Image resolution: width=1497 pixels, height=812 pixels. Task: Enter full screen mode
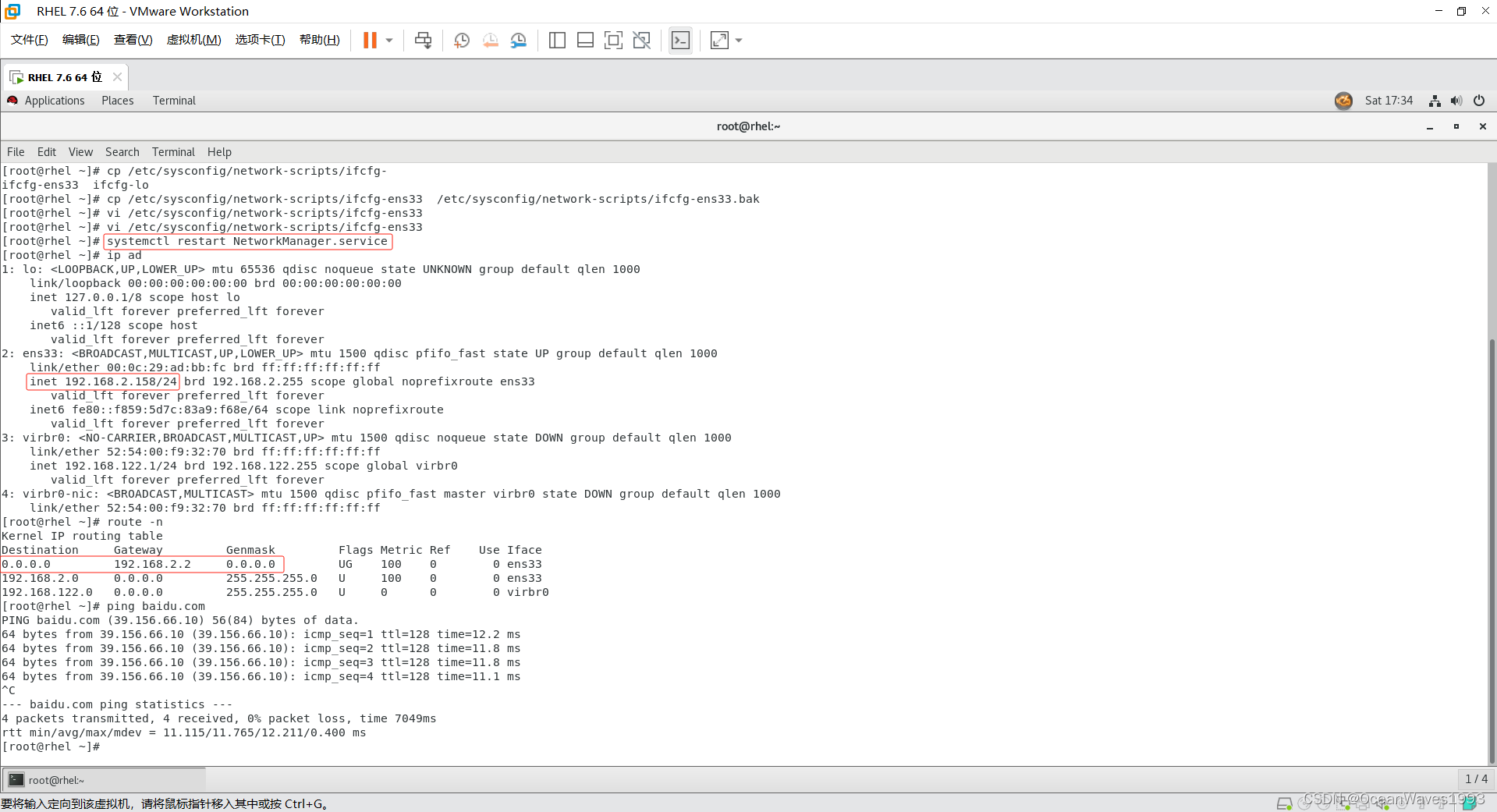613,40
